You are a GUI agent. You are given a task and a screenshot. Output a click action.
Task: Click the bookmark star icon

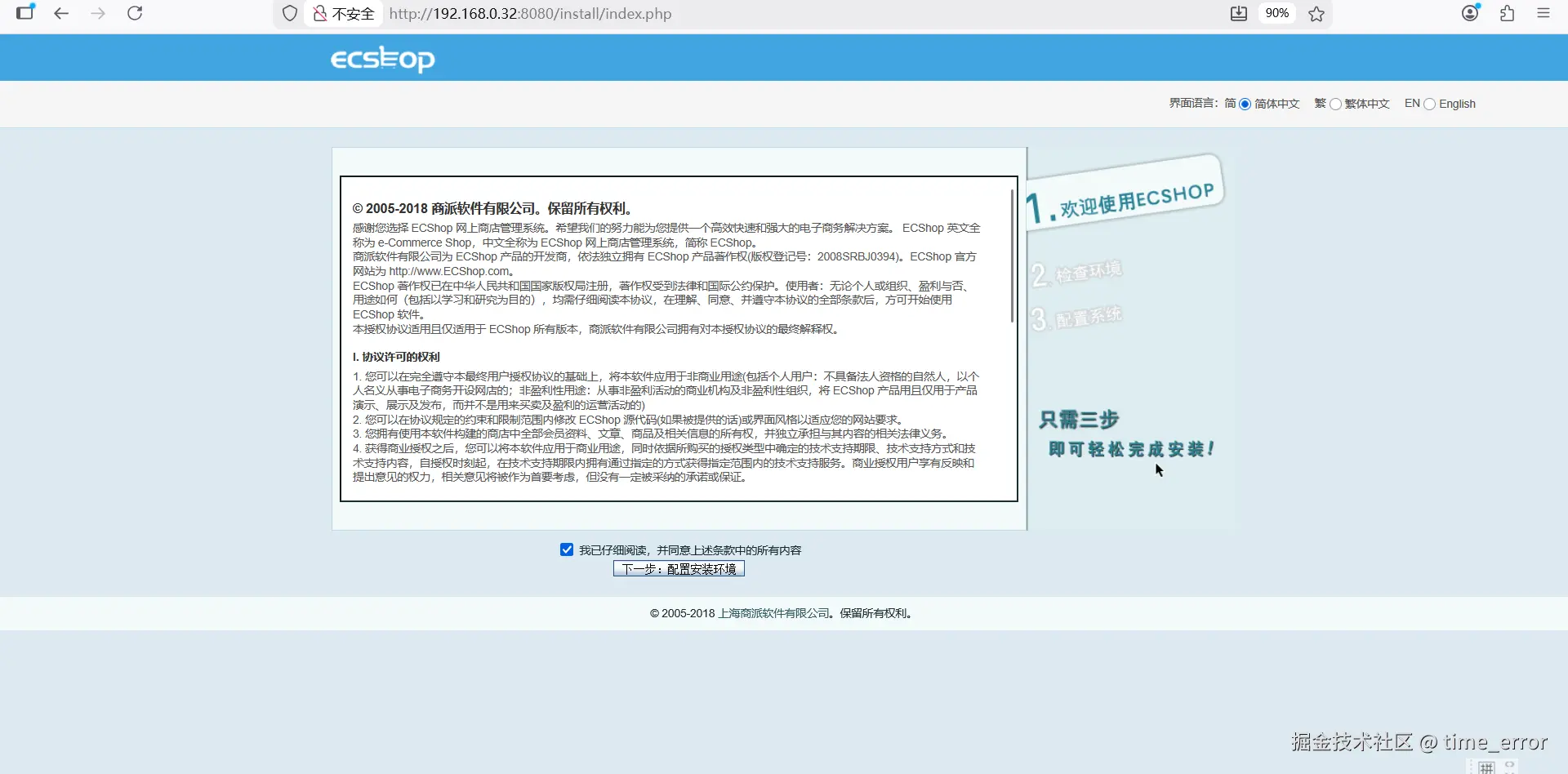coord(1316,14)
